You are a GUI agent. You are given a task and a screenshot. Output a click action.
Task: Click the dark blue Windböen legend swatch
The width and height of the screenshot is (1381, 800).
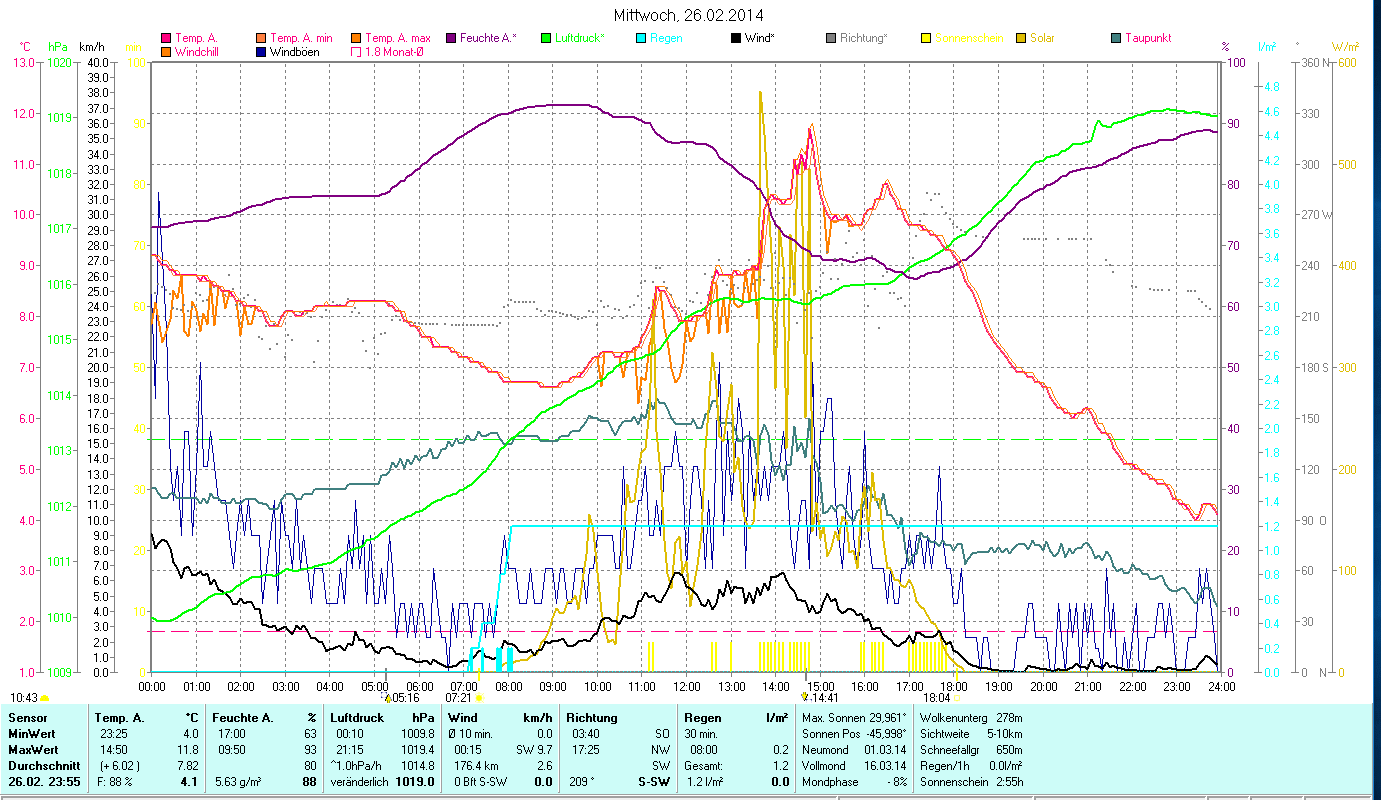261,51
